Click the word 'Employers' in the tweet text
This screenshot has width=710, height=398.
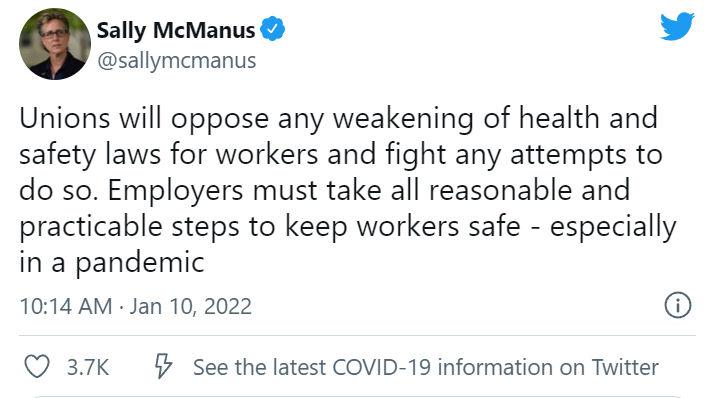click(x=176, y=192)
